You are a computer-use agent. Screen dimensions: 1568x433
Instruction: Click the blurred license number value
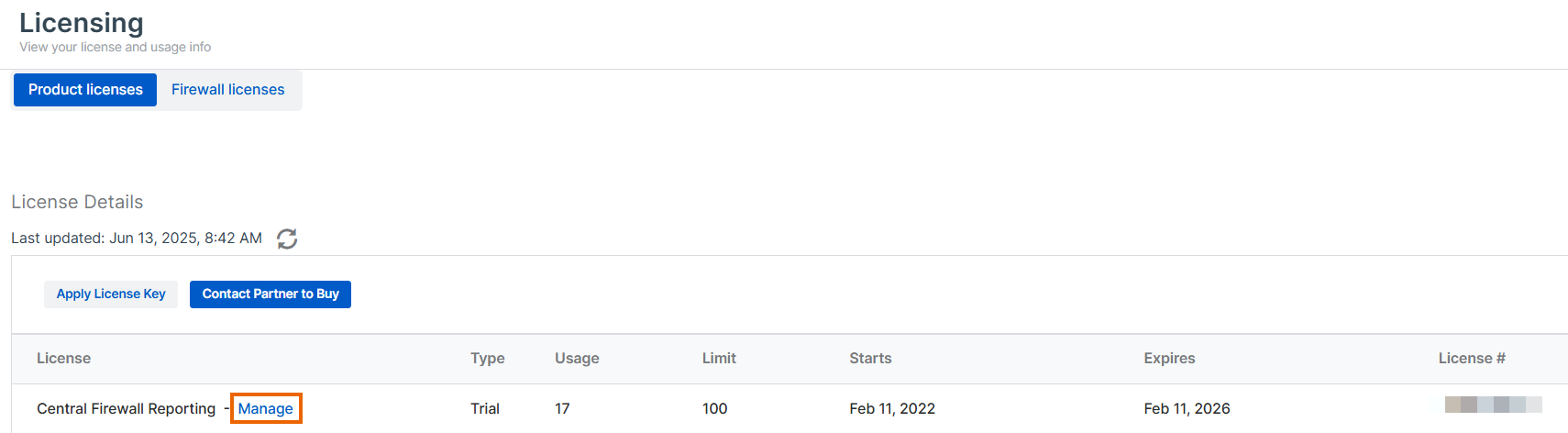(1493, 405)
